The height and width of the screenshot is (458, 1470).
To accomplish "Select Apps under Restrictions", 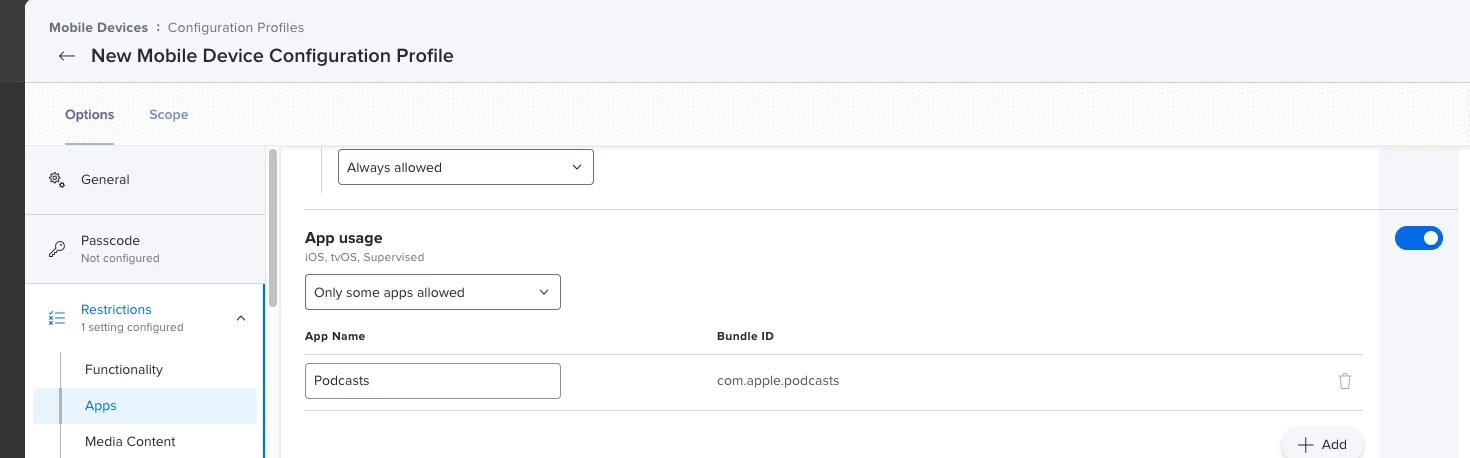I will (x=145, y=405).
